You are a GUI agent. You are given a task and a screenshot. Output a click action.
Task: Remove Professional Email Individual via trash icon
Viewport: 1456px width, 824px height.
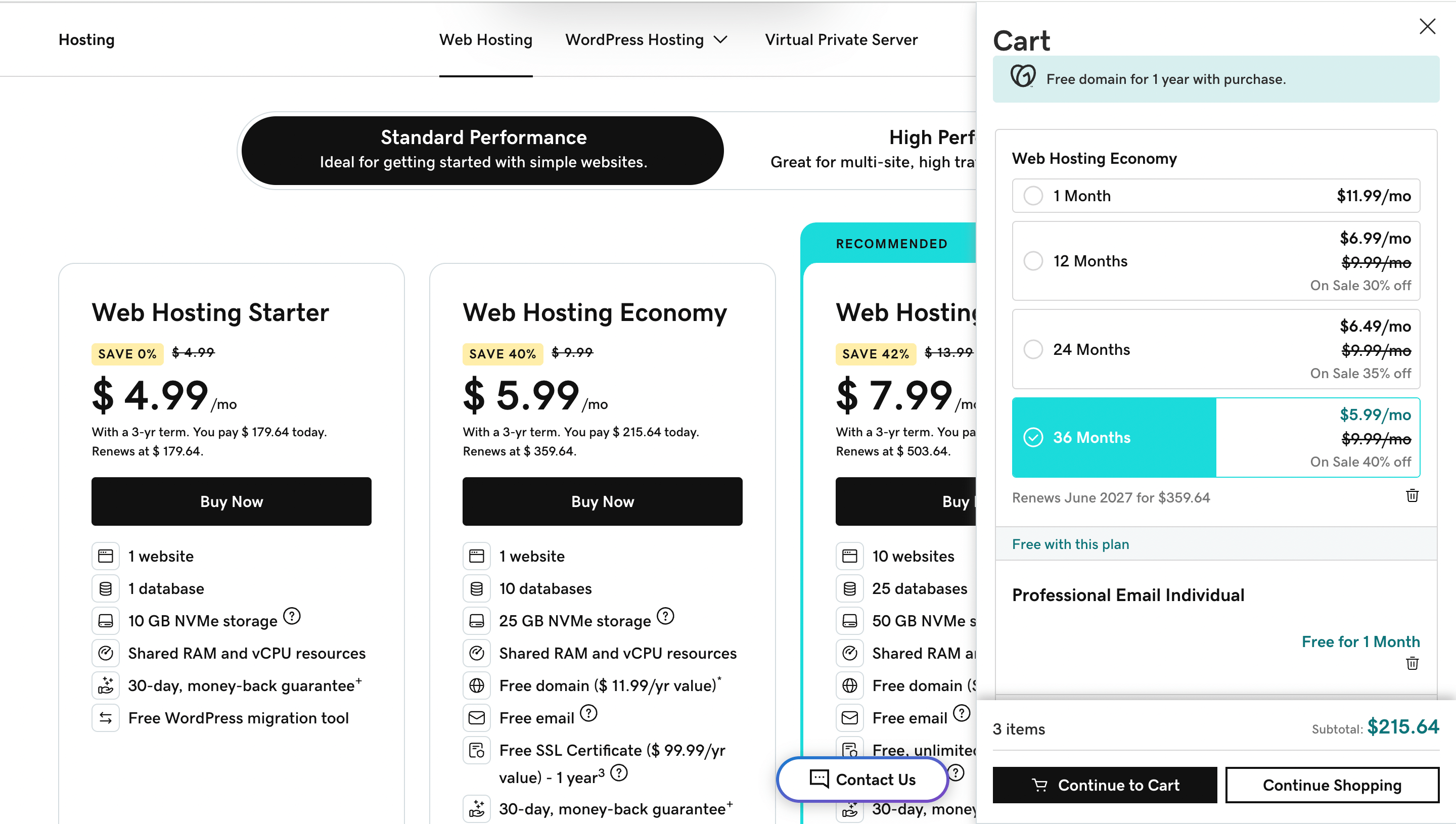pos(1412,663)
